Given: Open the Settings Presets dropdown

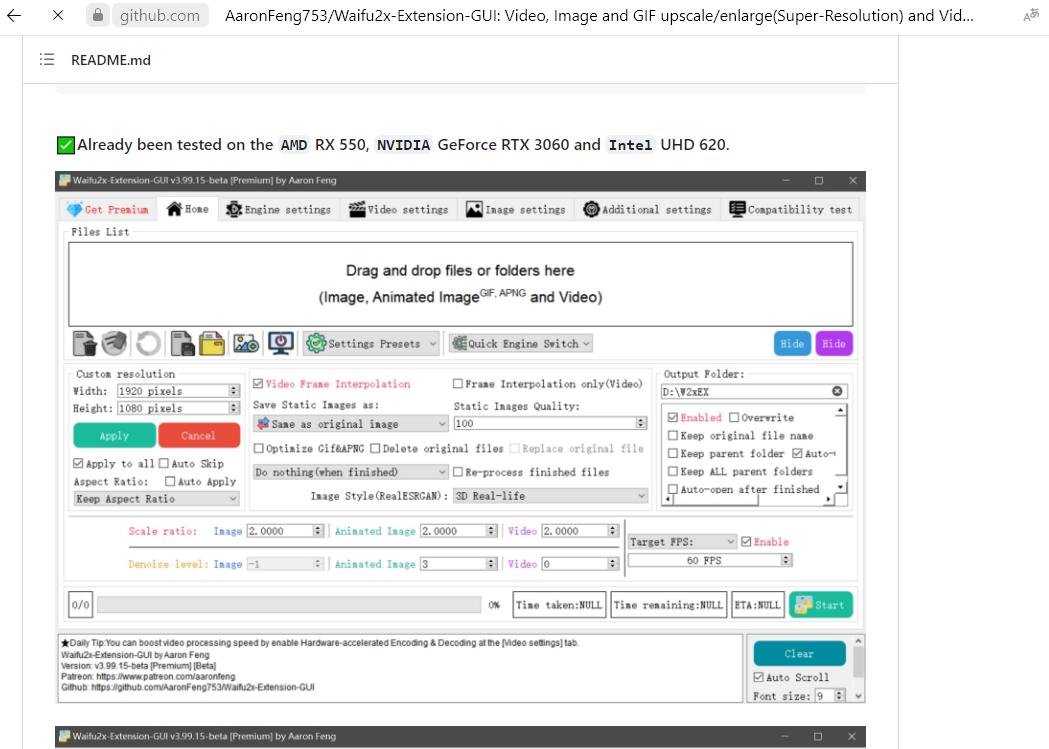Looking at the screenshot, I should [x=372, y=344].
